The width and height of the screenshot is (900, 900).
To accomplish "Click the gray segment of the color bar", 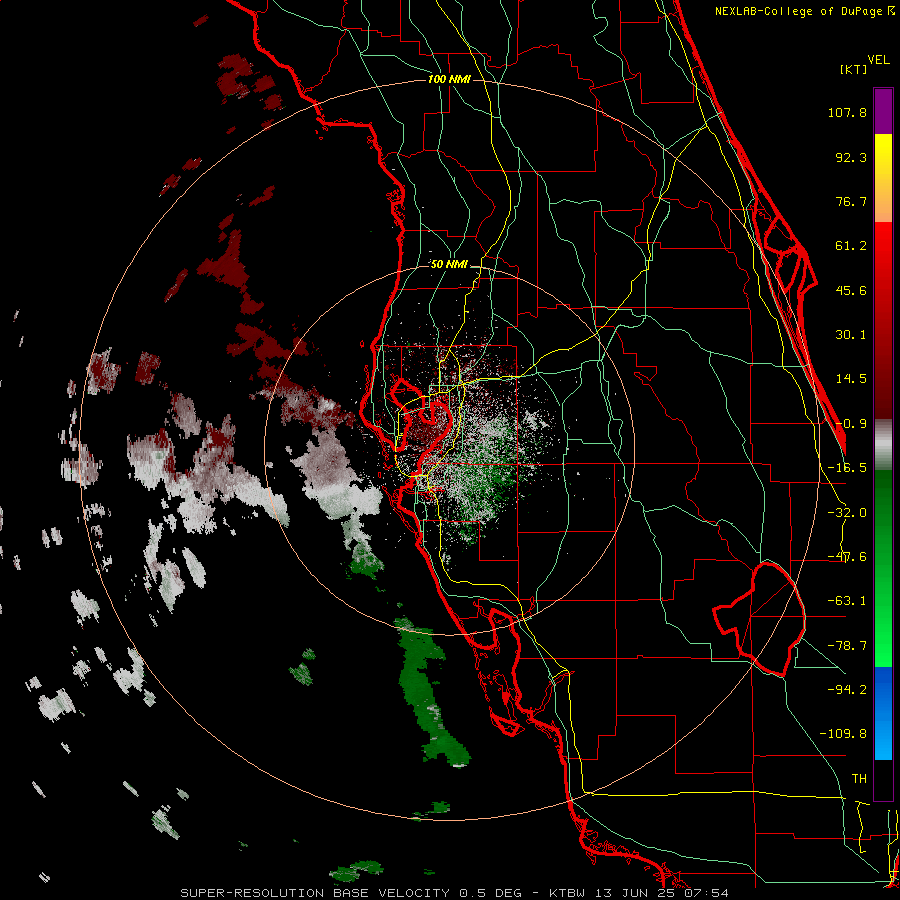I will (x=883, y=445).
